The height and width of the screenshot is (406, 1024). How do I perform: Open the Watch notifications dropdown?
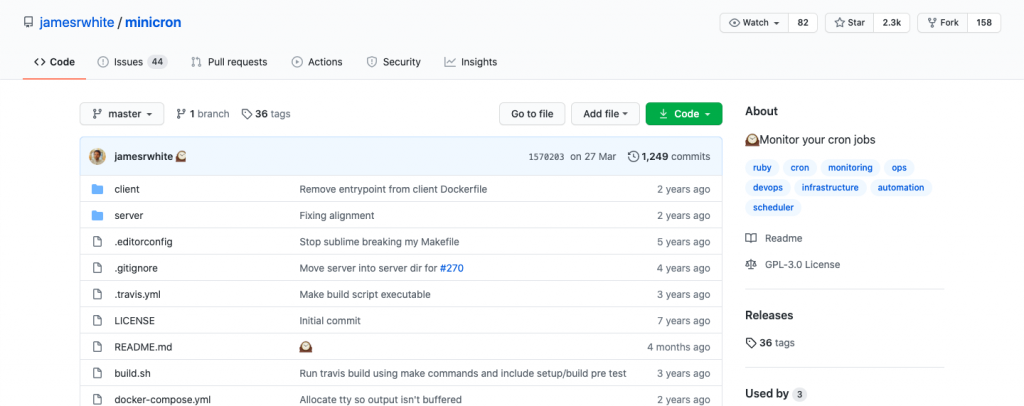(x=754, y=23)
